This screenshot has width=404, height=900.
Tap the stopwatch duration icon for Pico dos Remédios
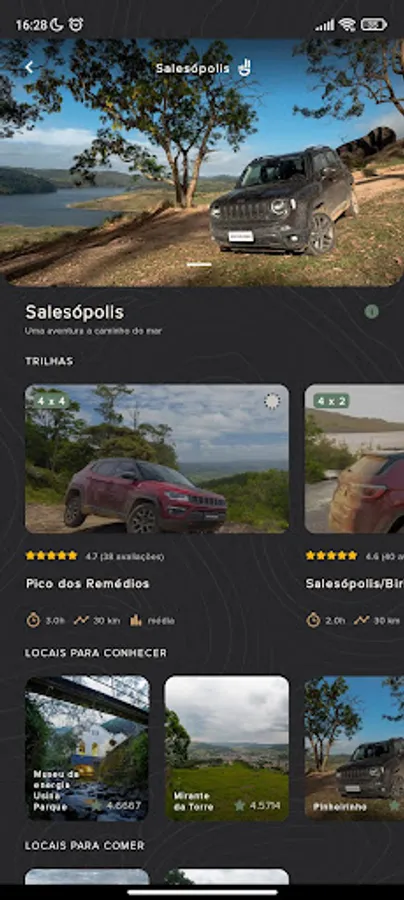click(x=33, y=620)
